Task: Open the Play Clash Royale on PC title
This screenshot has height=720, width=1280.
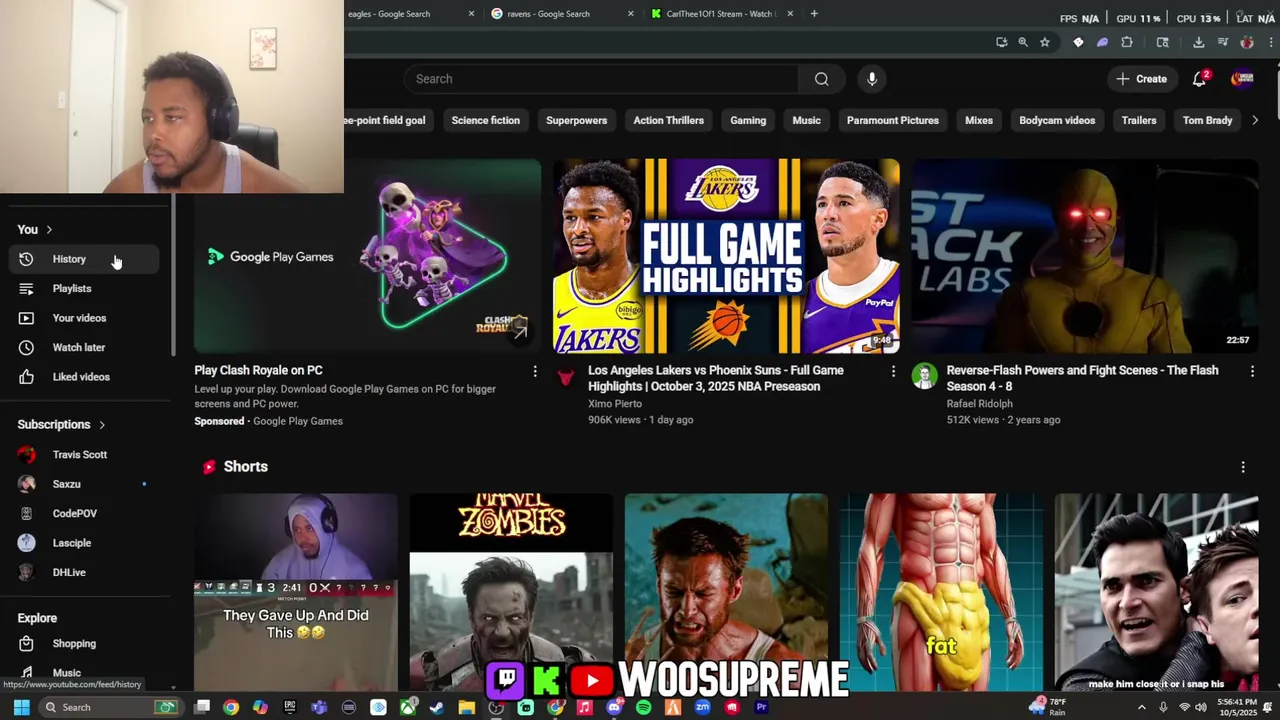Action: click(x=258, y=370)
